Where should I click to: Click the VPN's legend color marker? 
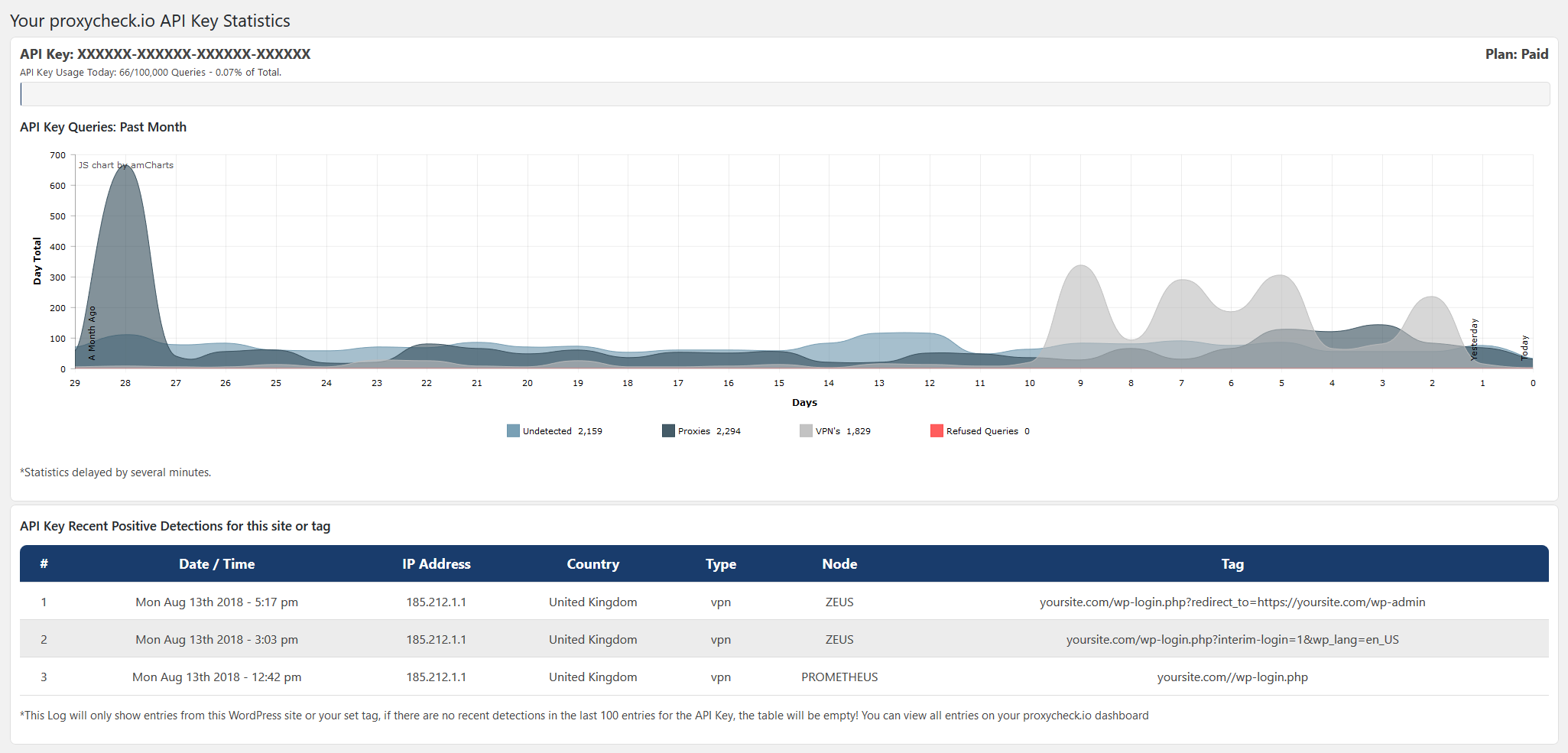[806, 431]
